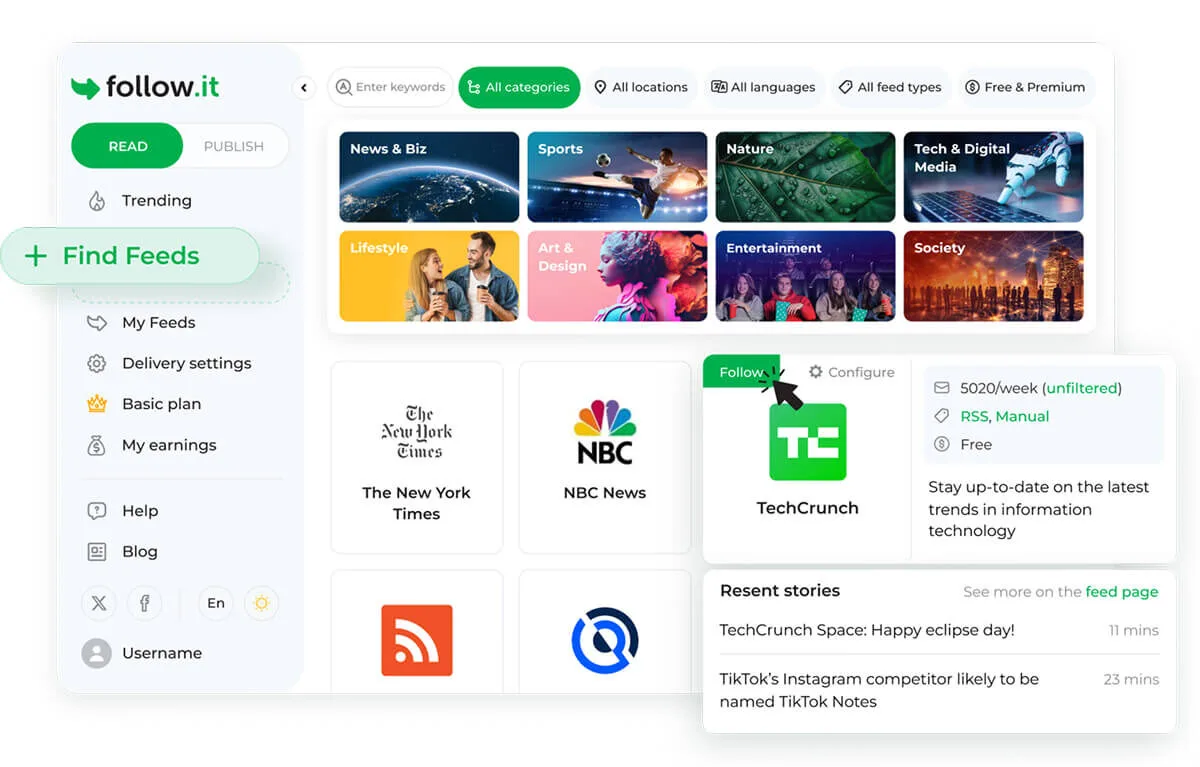Click the search magnifier icon
This screenshot has height=767, width=1200.
click(x=344, y=87)
